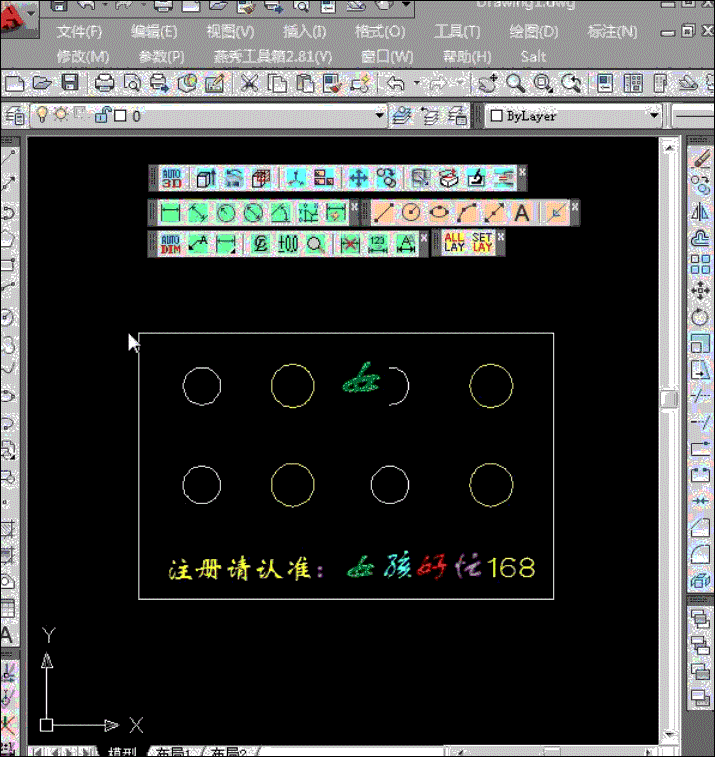Expand the Undo history dropdown arrow

pos(417,83)
